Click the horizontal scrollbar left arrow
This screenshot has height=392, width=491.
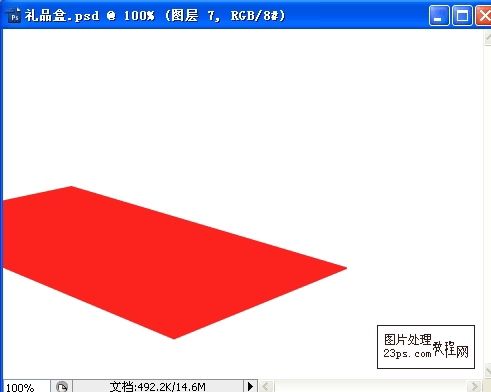(x=266, y=387)
